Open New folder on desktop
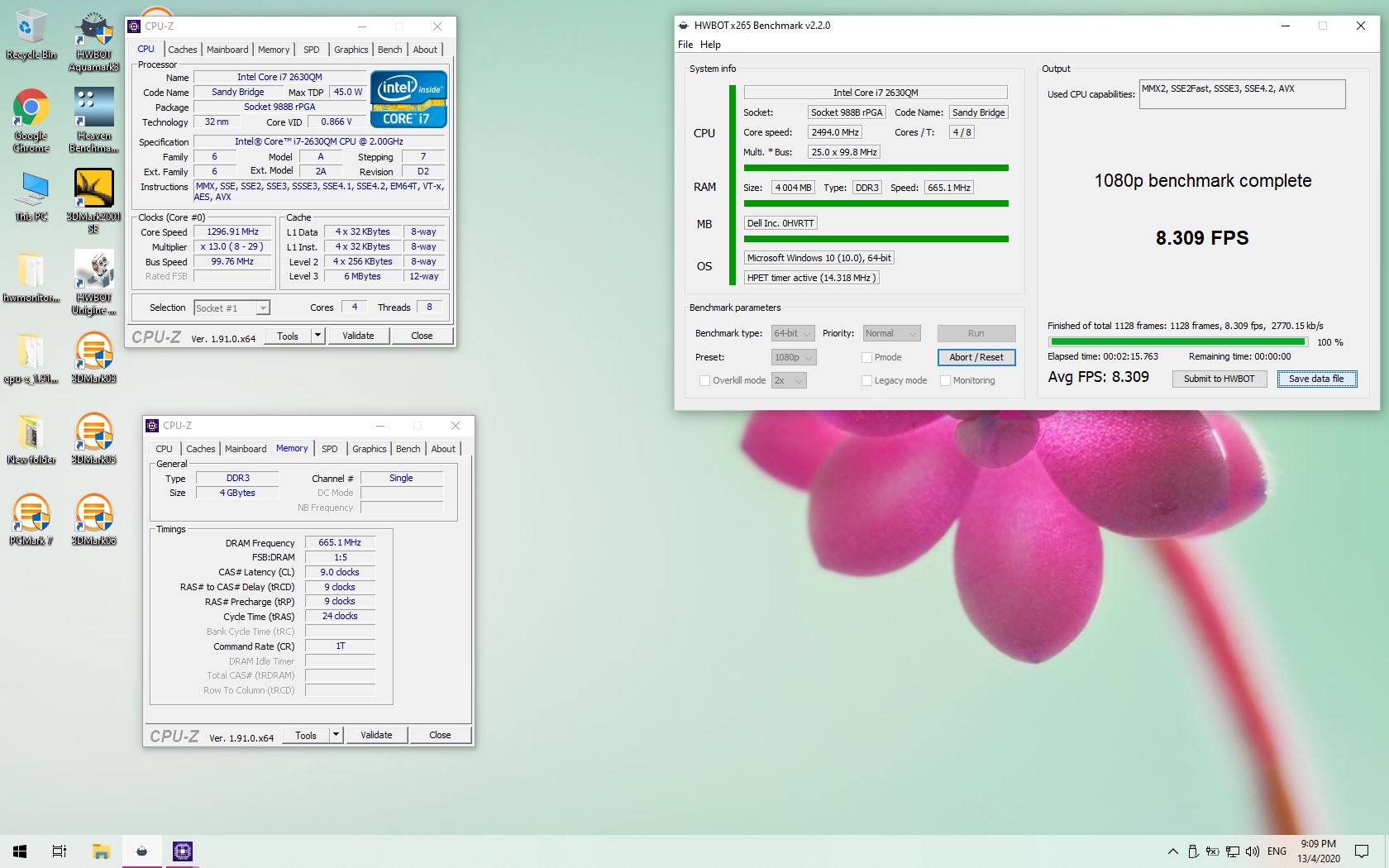 click(x=31, y=439)
